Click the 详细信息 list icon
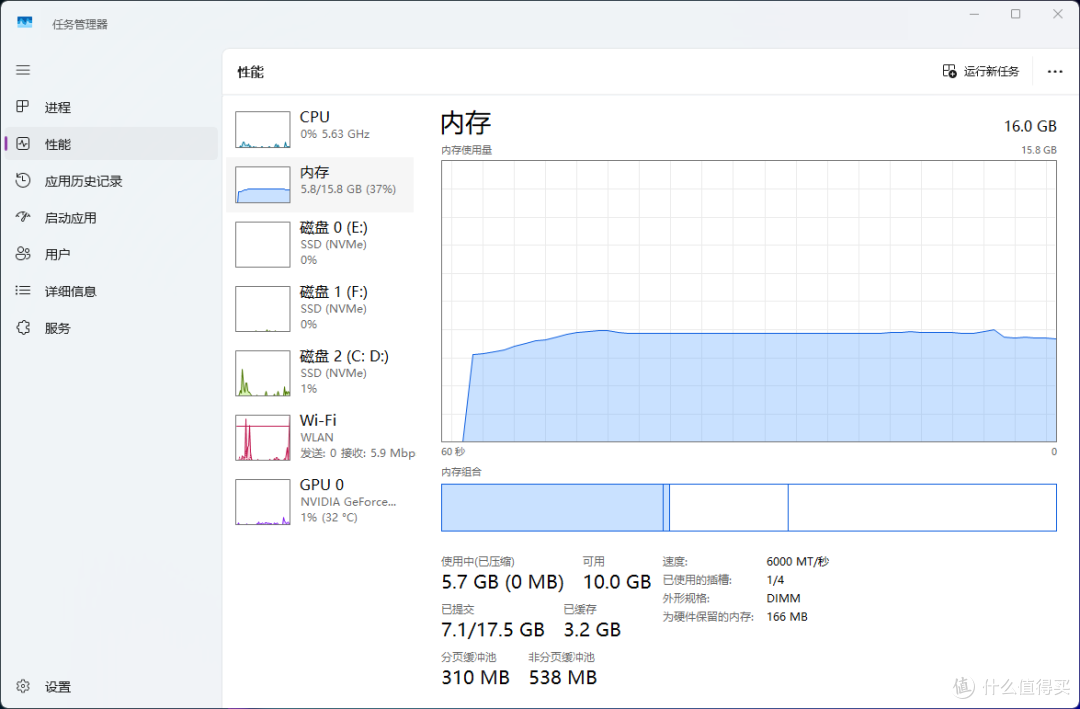The height and width of the screenshot is (709, 1080). [x=23, y=291]
